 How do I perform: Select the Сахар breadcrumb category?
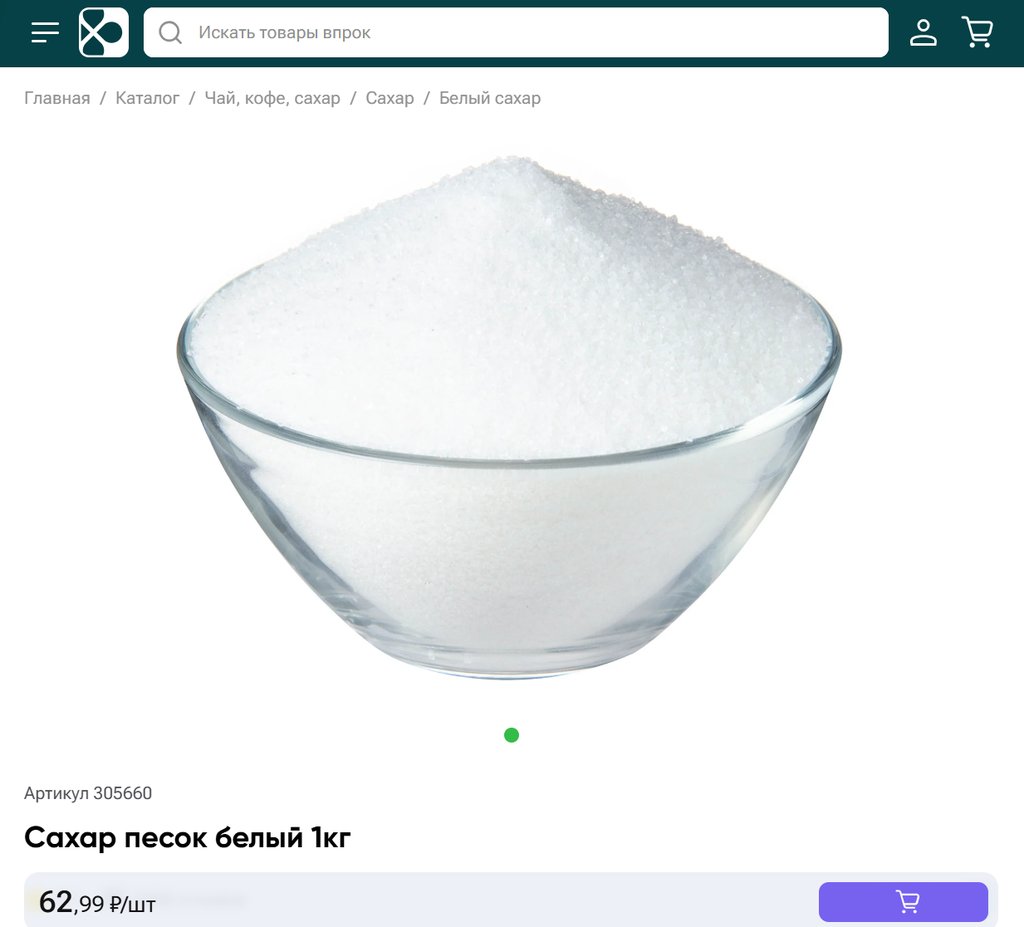389,98
